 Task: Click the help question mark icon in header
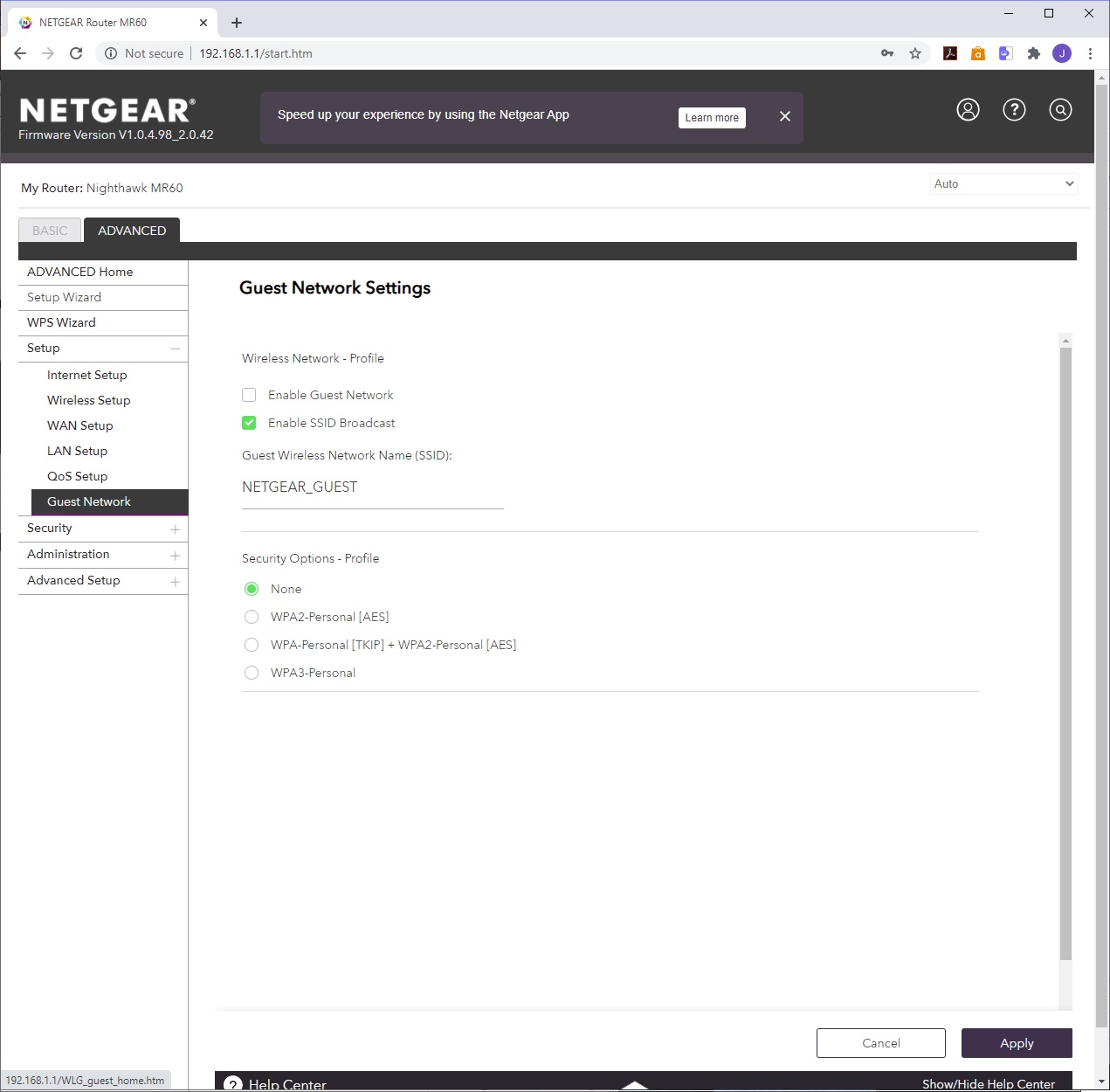pyautogui.click(x=1014, y=110)
